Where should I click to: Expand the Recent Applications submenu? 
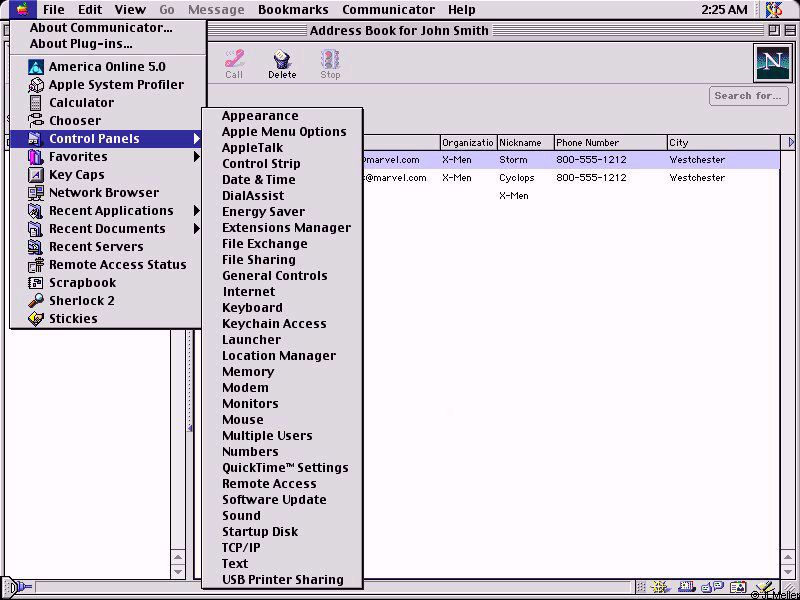click(110, 211)
